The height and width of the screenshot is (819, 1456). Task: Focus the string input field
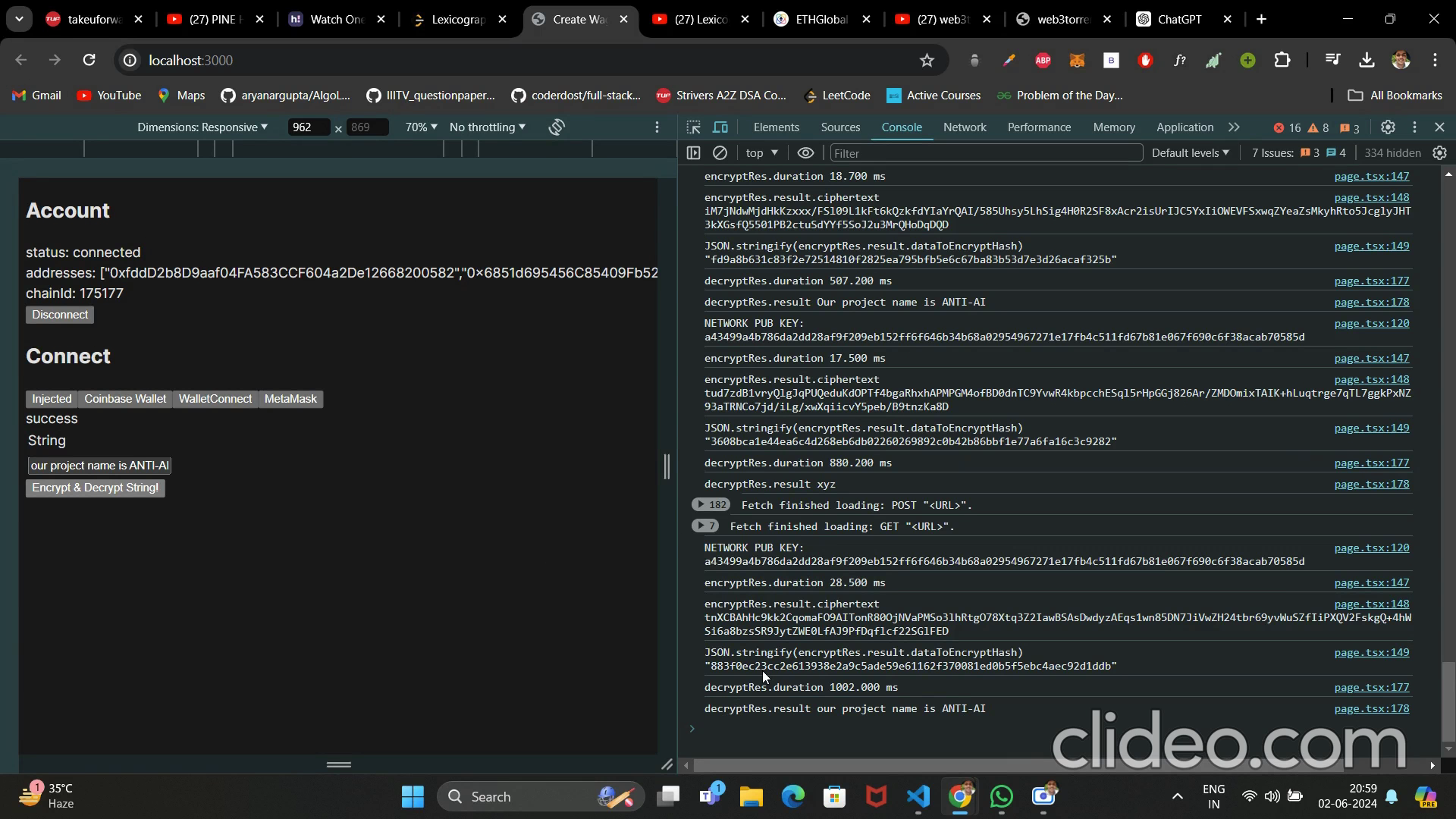click(x=99, y=466)
